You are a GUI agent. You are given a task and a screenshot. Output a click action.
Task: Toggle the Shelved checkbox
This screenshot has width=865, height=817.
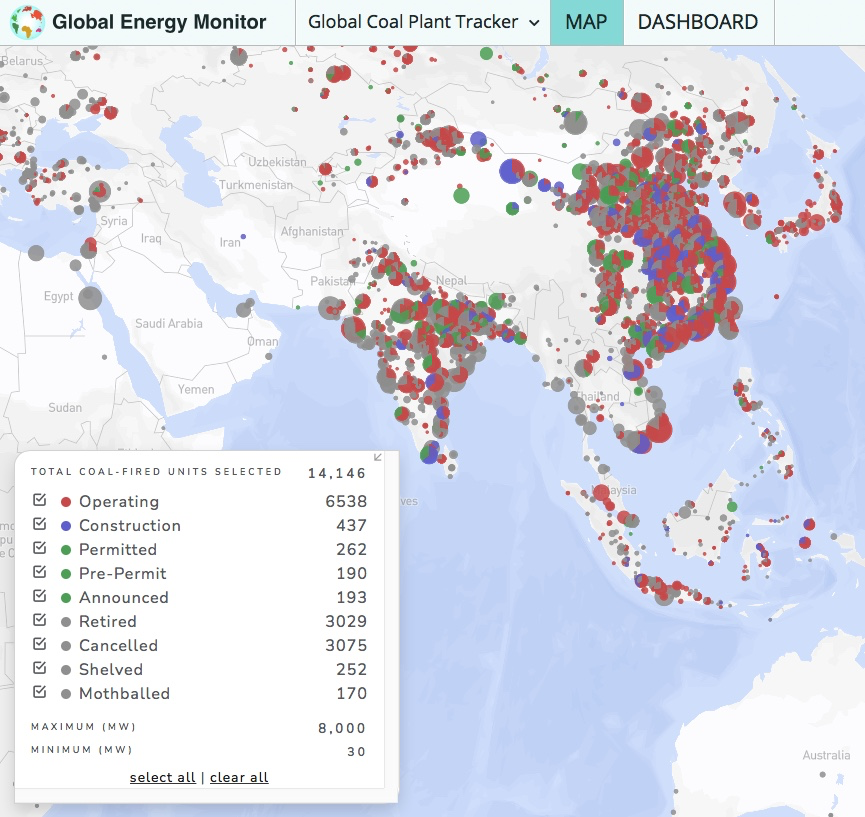click(x=39, y=668)
